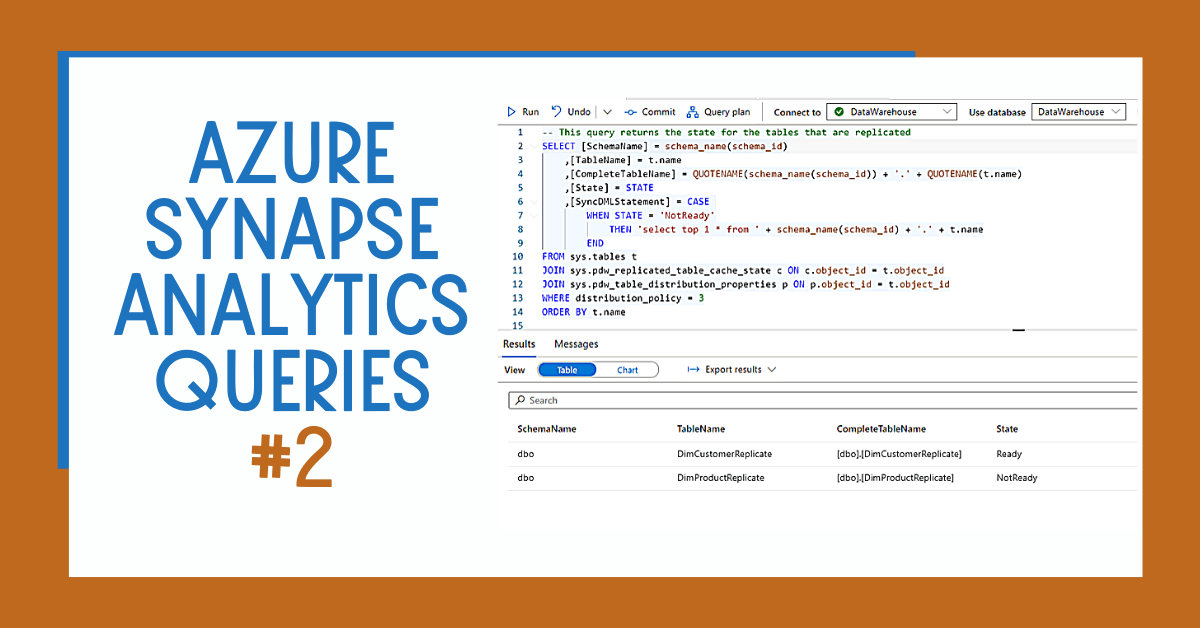Open the chevron menu beside Undo
The image size is (1200, 628).
pyautogui.click(x=607, y=112)
